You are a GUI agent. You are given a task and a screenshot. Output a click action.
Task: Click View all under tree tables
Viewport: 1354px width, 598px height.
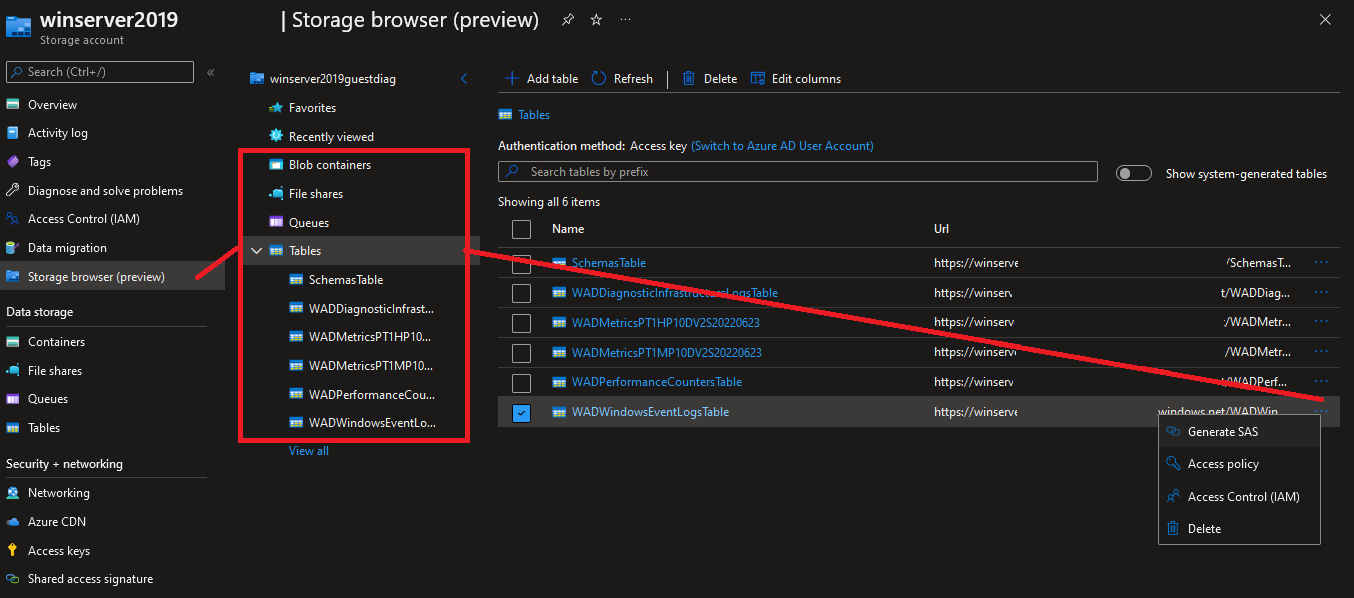tap(308, 451)
